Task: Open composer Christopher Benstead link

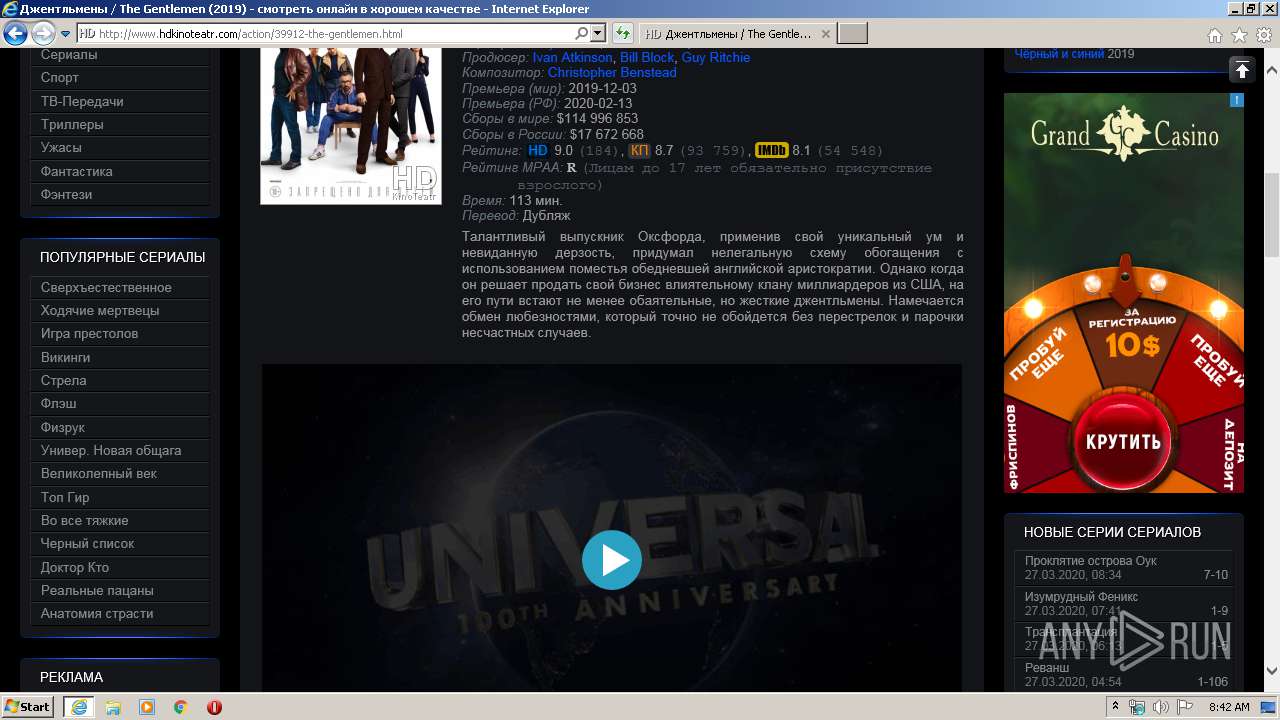Action: coord(612,73)
